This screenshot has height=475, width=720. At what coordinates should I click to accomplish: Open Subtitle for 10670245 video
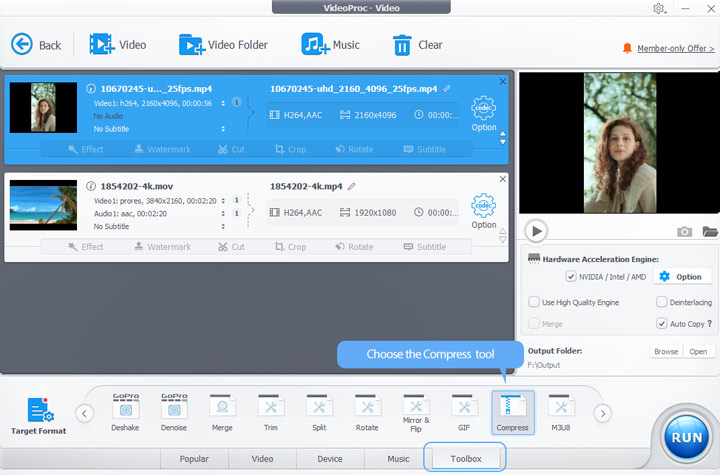pos(425,149)
